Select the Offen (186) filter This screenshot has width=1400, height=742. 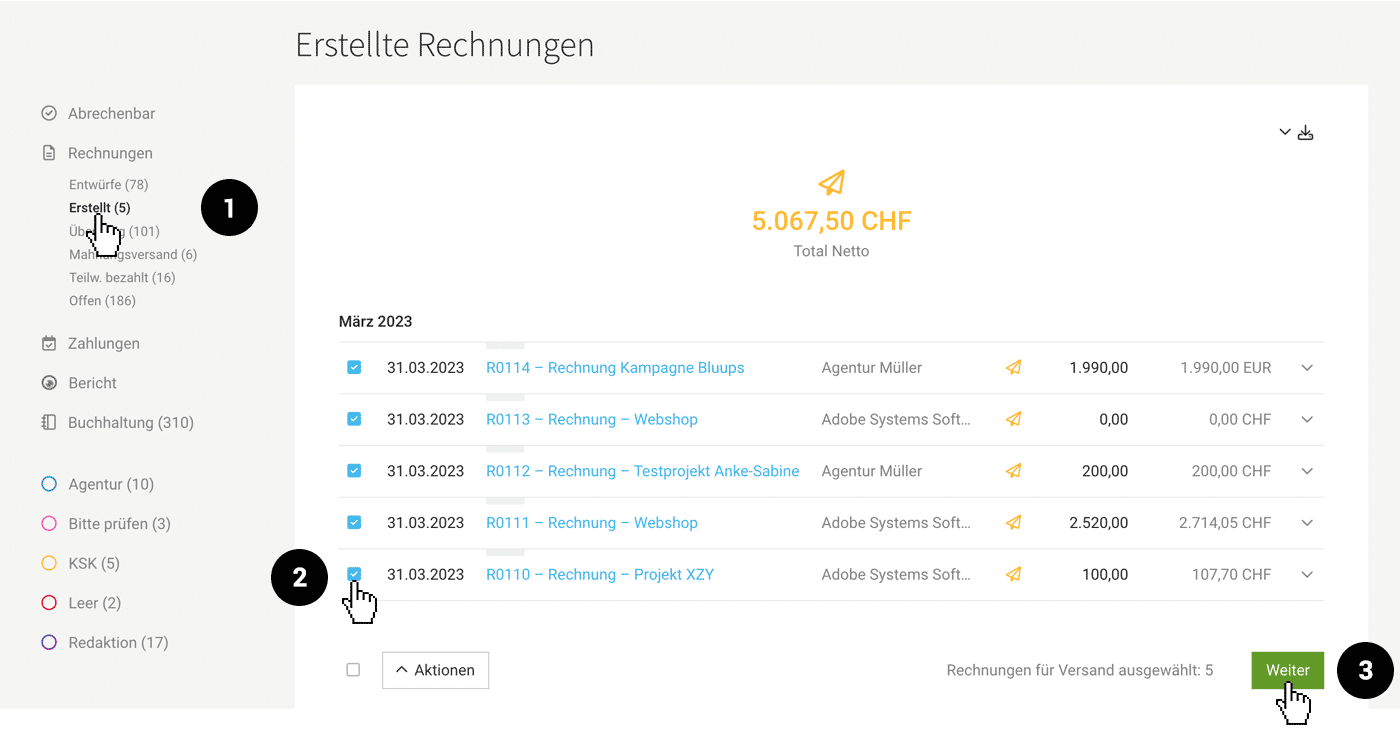coord(102,300)
